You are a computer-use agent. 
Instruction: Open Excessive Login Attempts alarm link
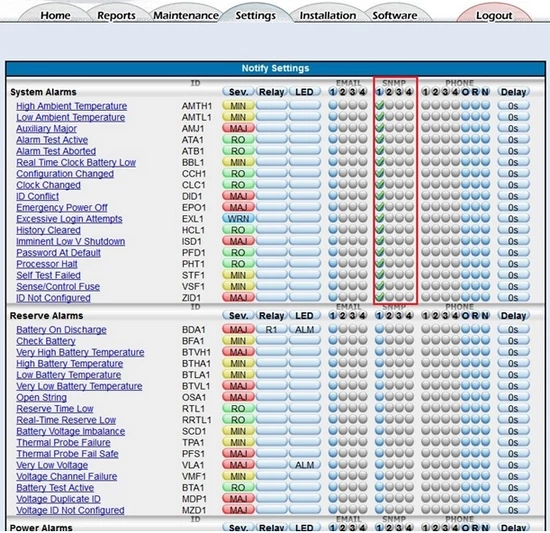click(x=69, y=219)
